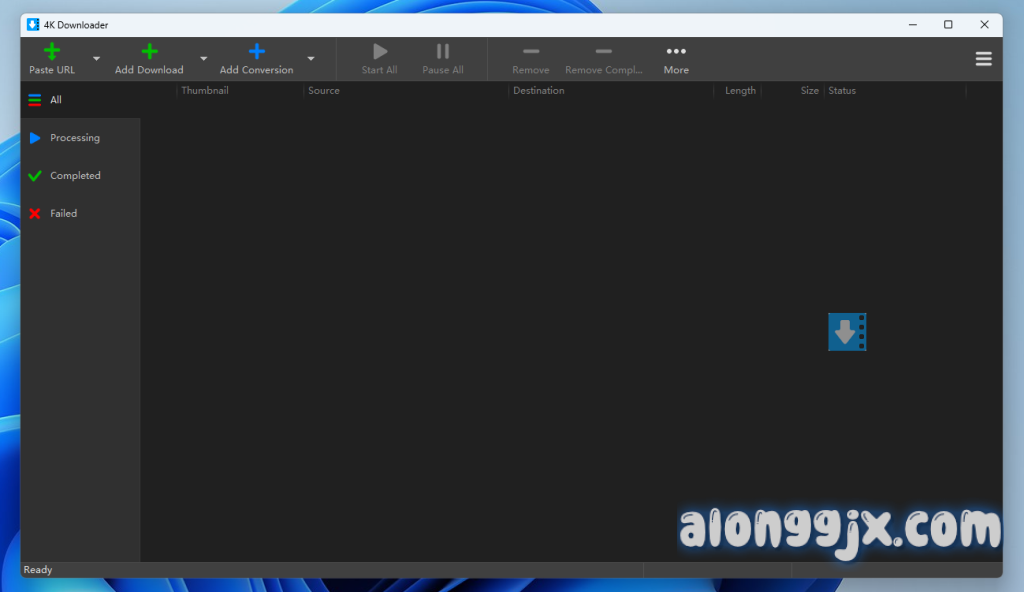Show Processing downloads in sidebar

74,138
